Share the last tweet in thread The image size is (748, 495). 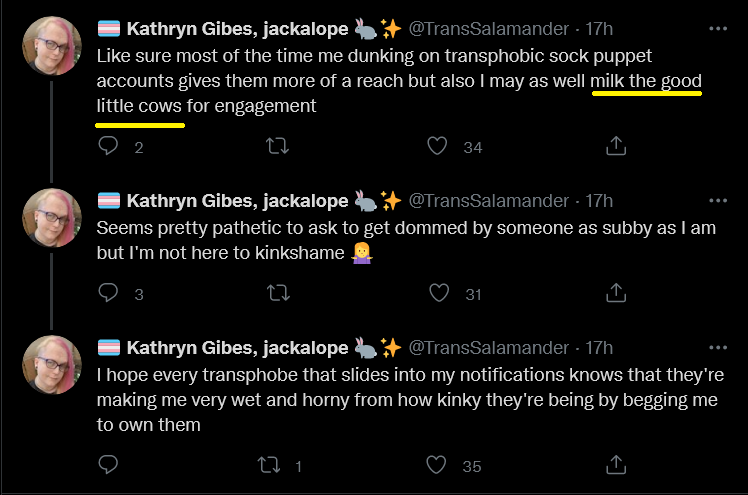[x=616, y=464]
